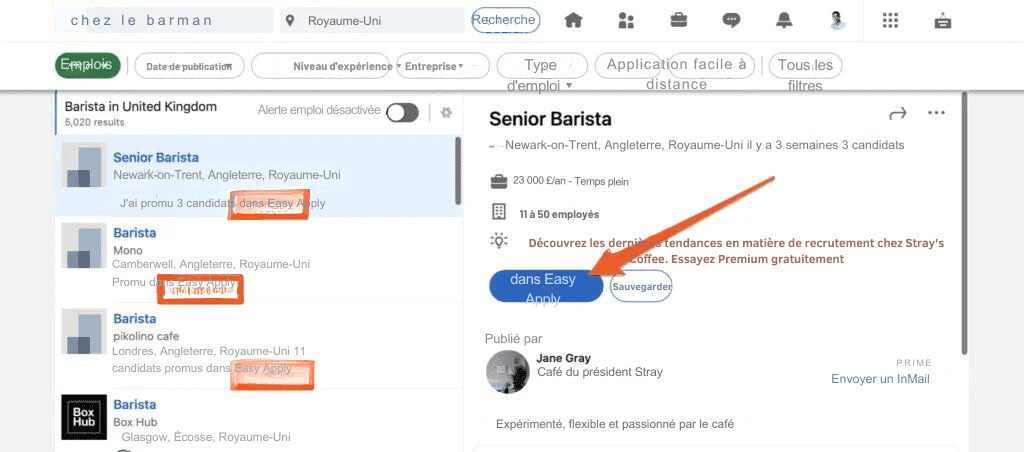
Task: Click the Mono company placeholder logo
Action: tap(84, 246)
